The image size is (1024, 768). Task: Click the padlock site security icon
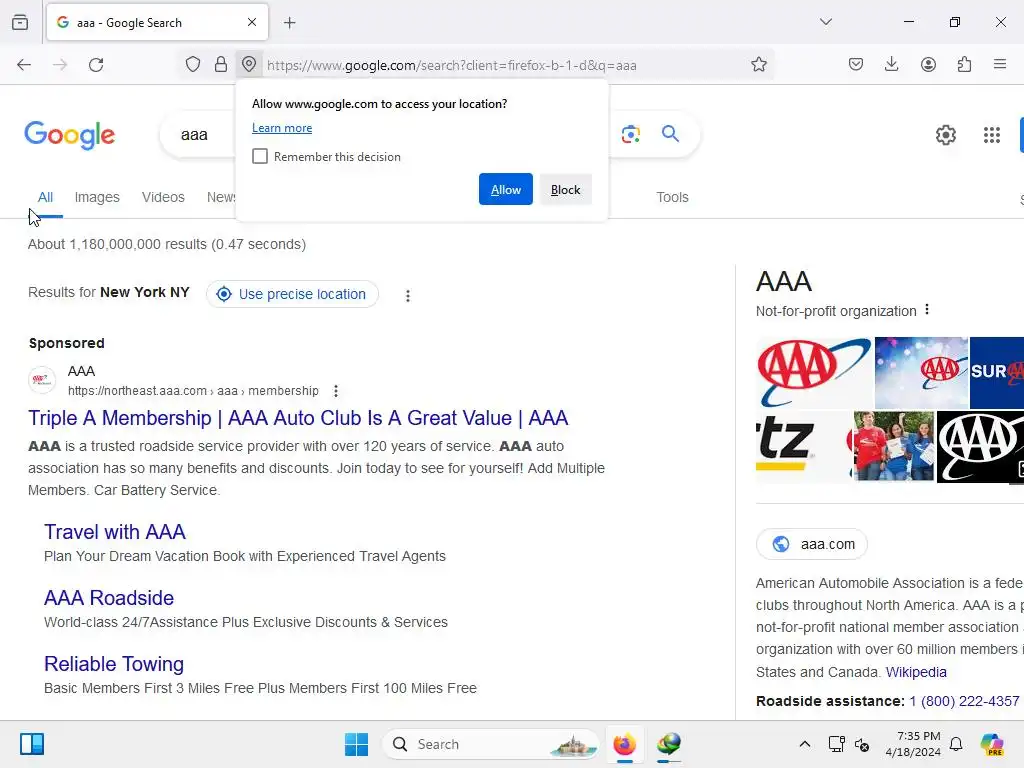[x=221, y=65]
